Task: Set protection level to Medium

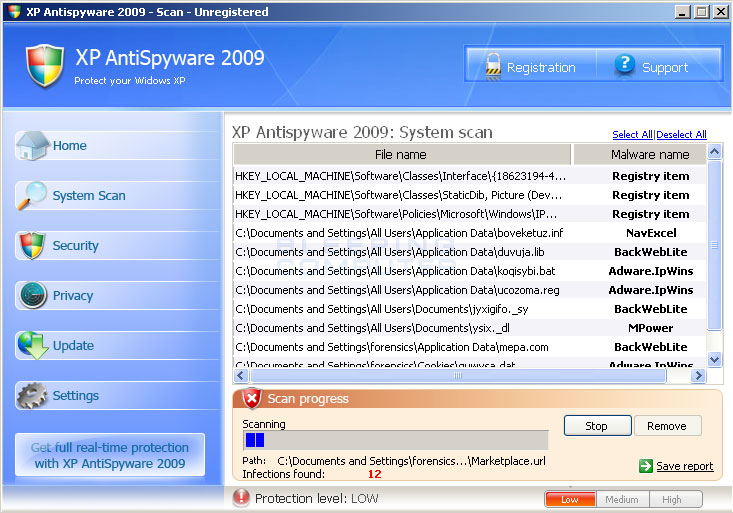Action: (622, 499)
